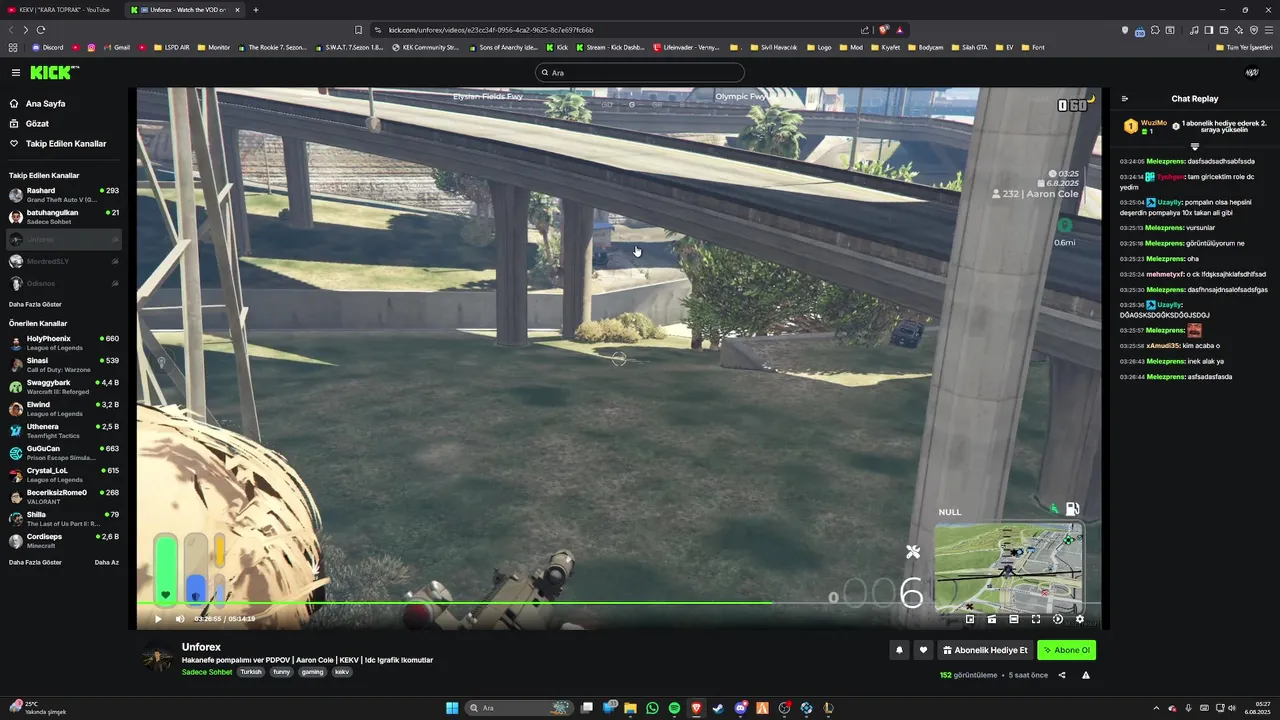Share the video via share icon
Screen dimensions: 1280x720
coord(1062,675)
